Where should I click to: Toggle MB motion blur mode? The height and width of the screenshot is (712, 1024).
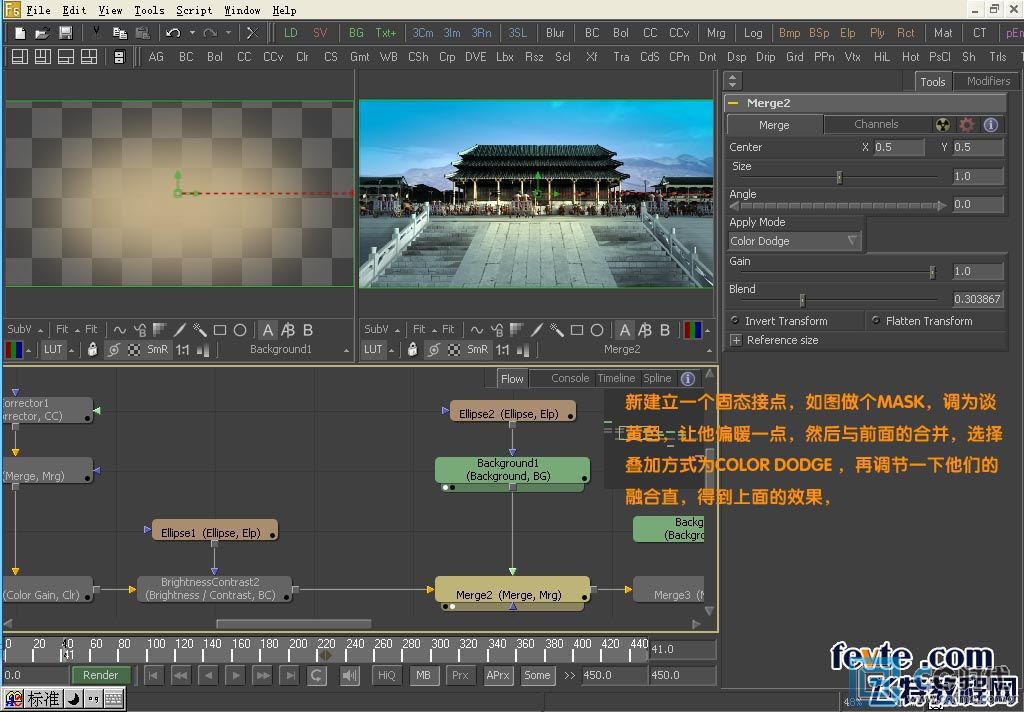point(423,675)
